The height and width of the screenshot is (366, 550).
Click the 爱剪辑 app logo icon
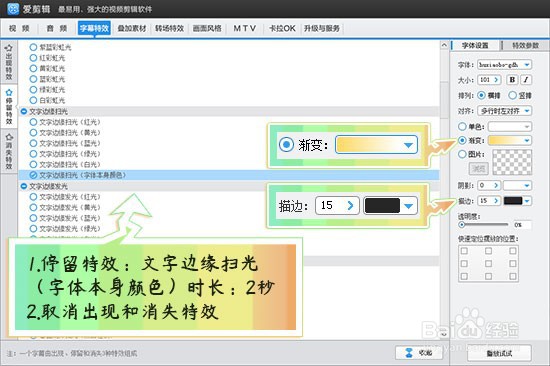pos(13,9)
